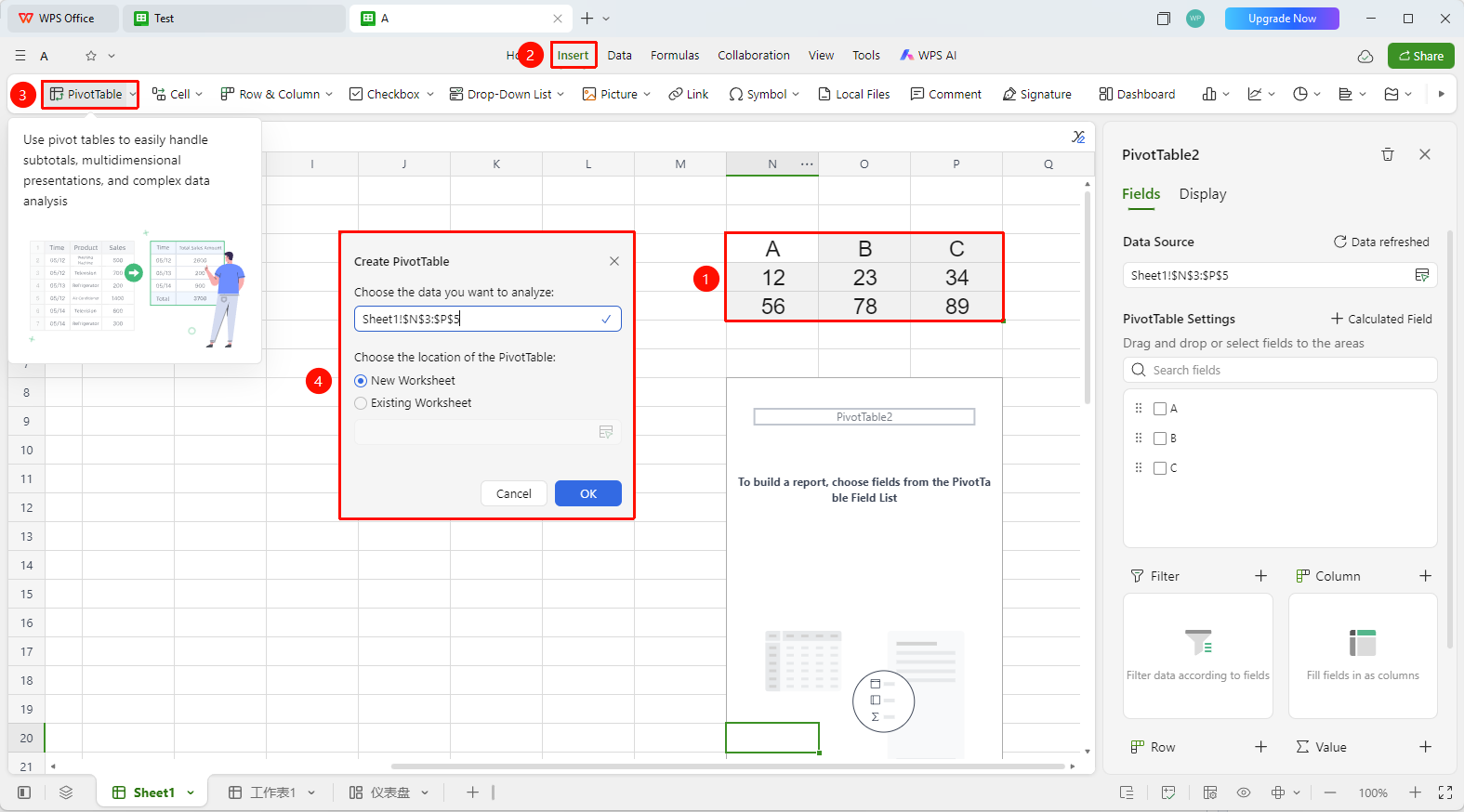Screen dimensions: 1464x812
Task: Add a Comment from toolbar
Action: tap(945, 94)
